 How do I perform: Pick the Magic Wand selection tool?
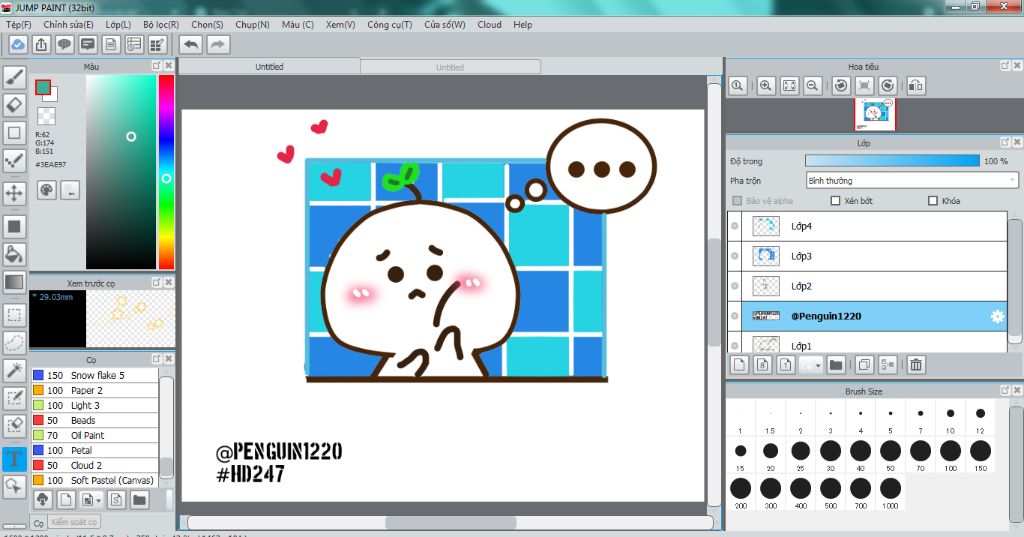coord(14,371)
